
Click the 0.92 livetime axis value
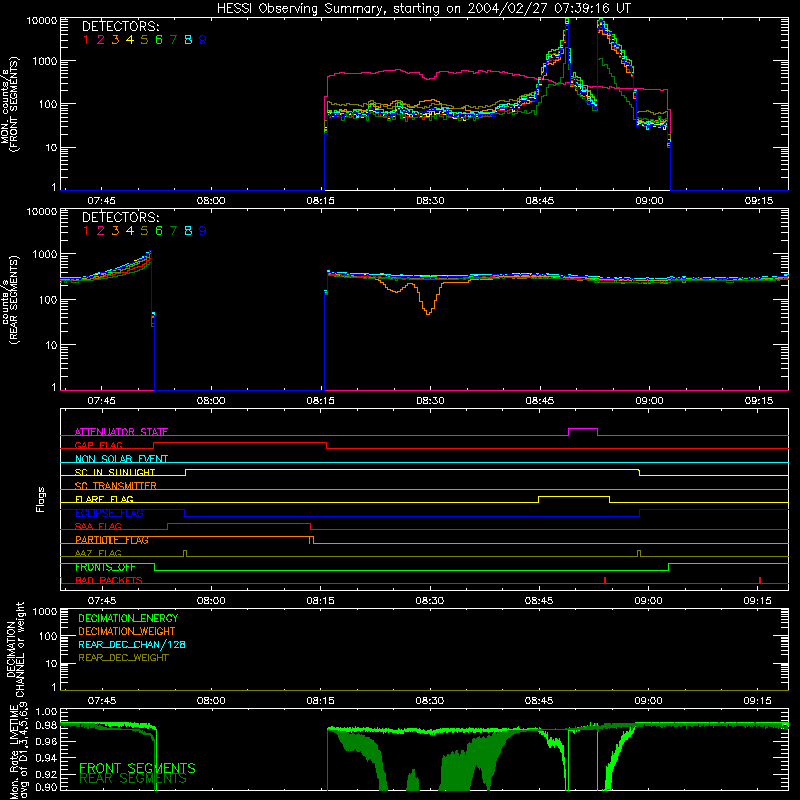tap(47, 774)
